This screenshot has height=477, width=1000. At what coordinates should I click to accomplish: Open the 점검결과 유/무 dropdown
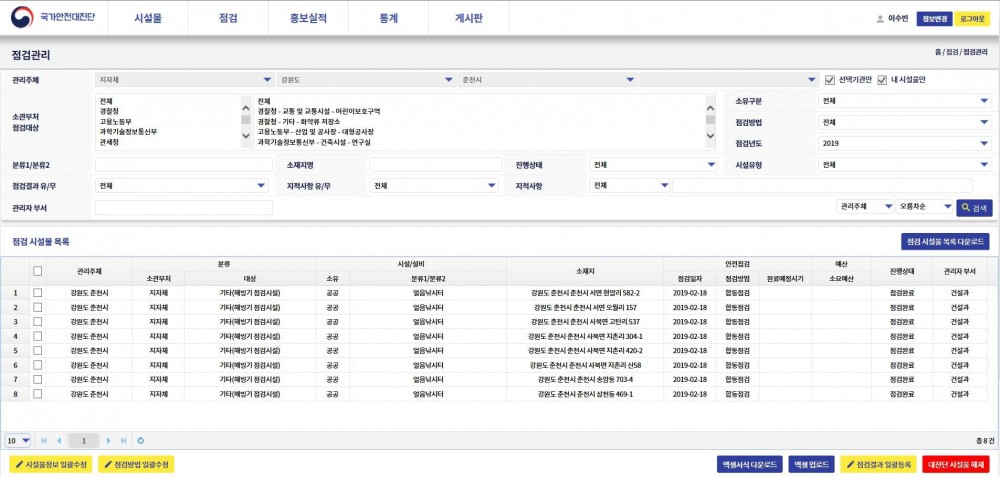coord(182,186)
